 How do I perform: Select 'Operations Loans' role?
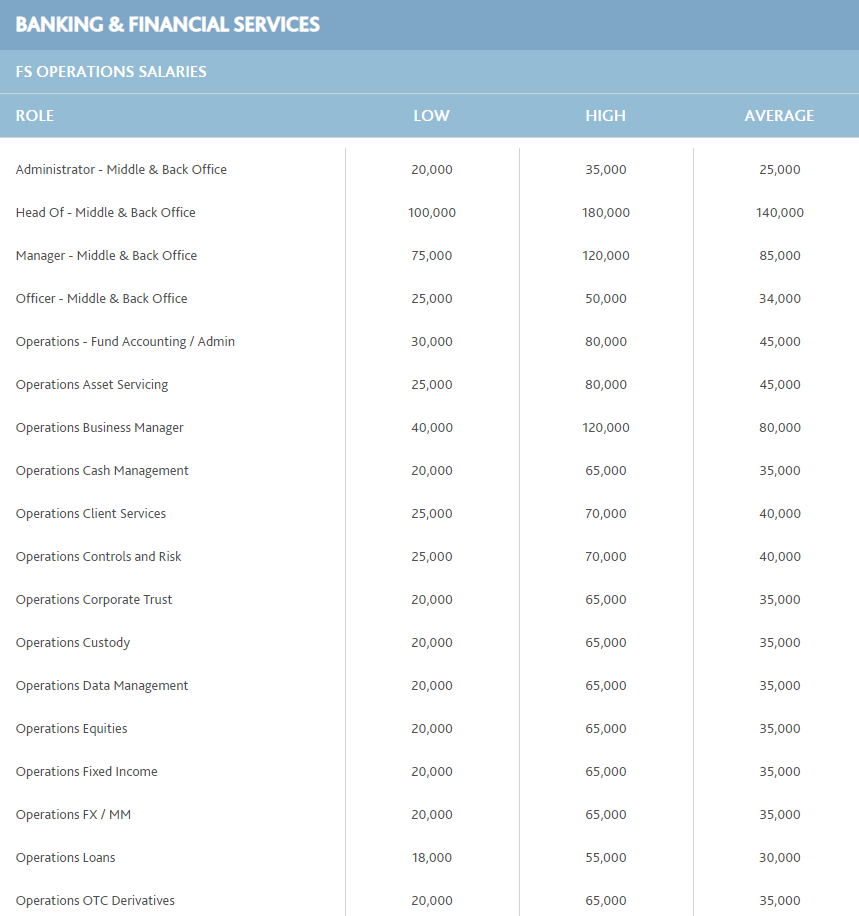(x=65, y=858)
